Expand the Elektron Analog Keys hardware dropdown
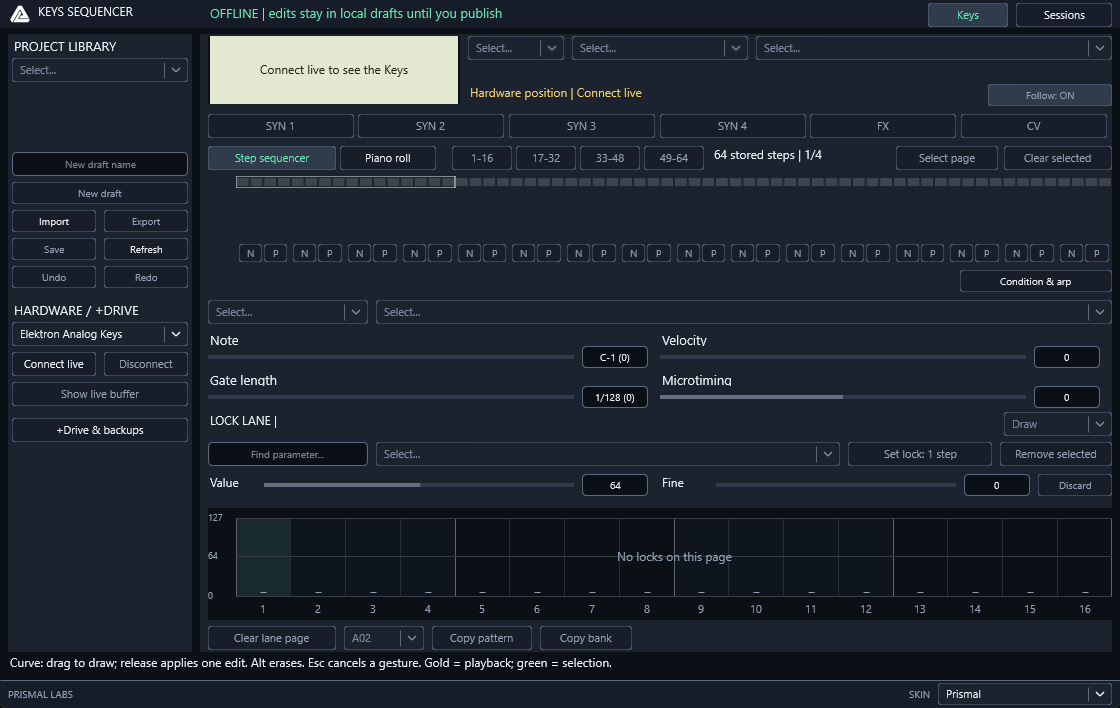The image size is (1120, 708). (x=100, y=334)
